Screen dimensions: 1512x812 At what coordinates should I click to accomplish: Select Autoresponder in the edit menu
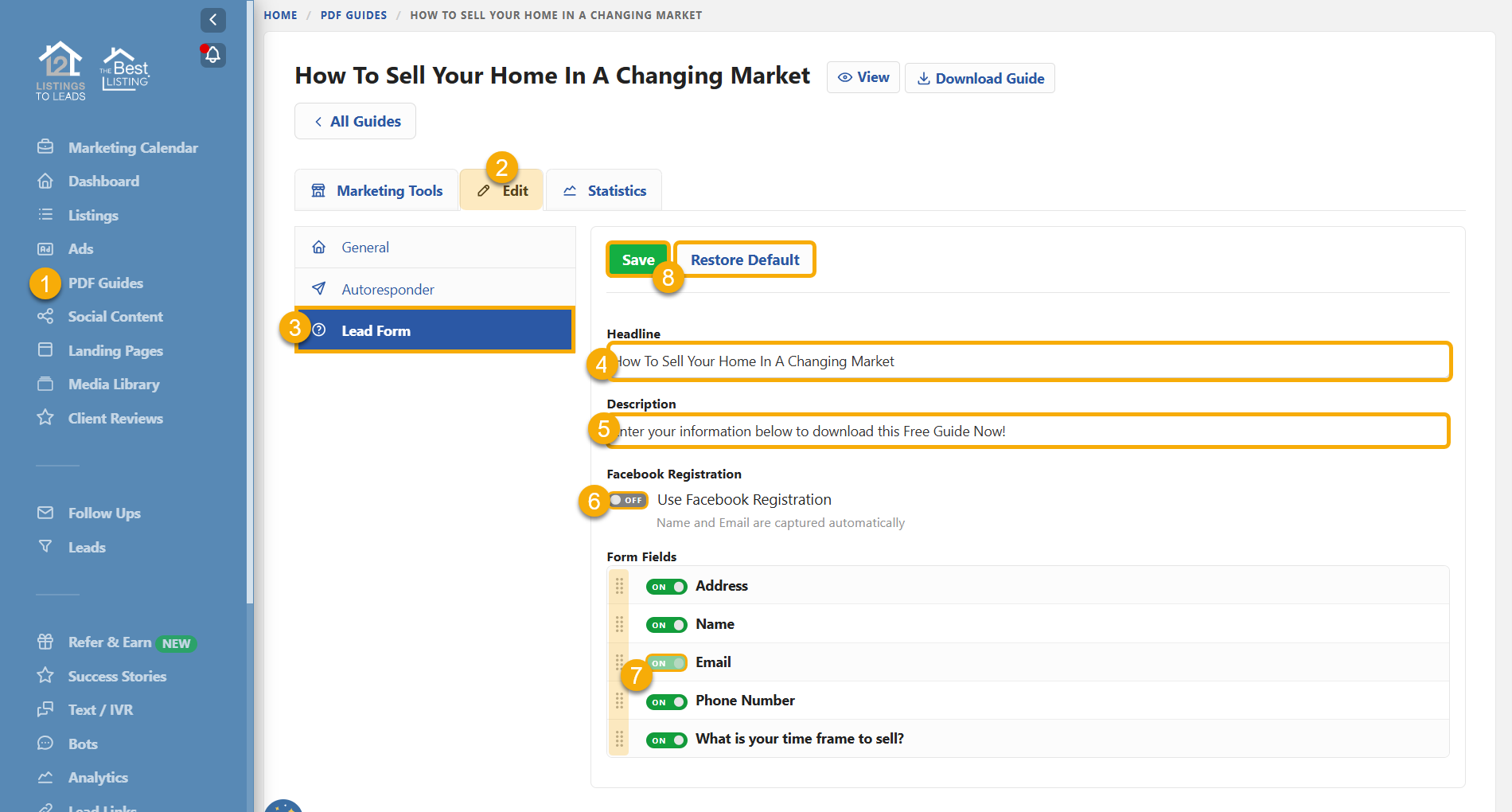(x=388, y=290)
